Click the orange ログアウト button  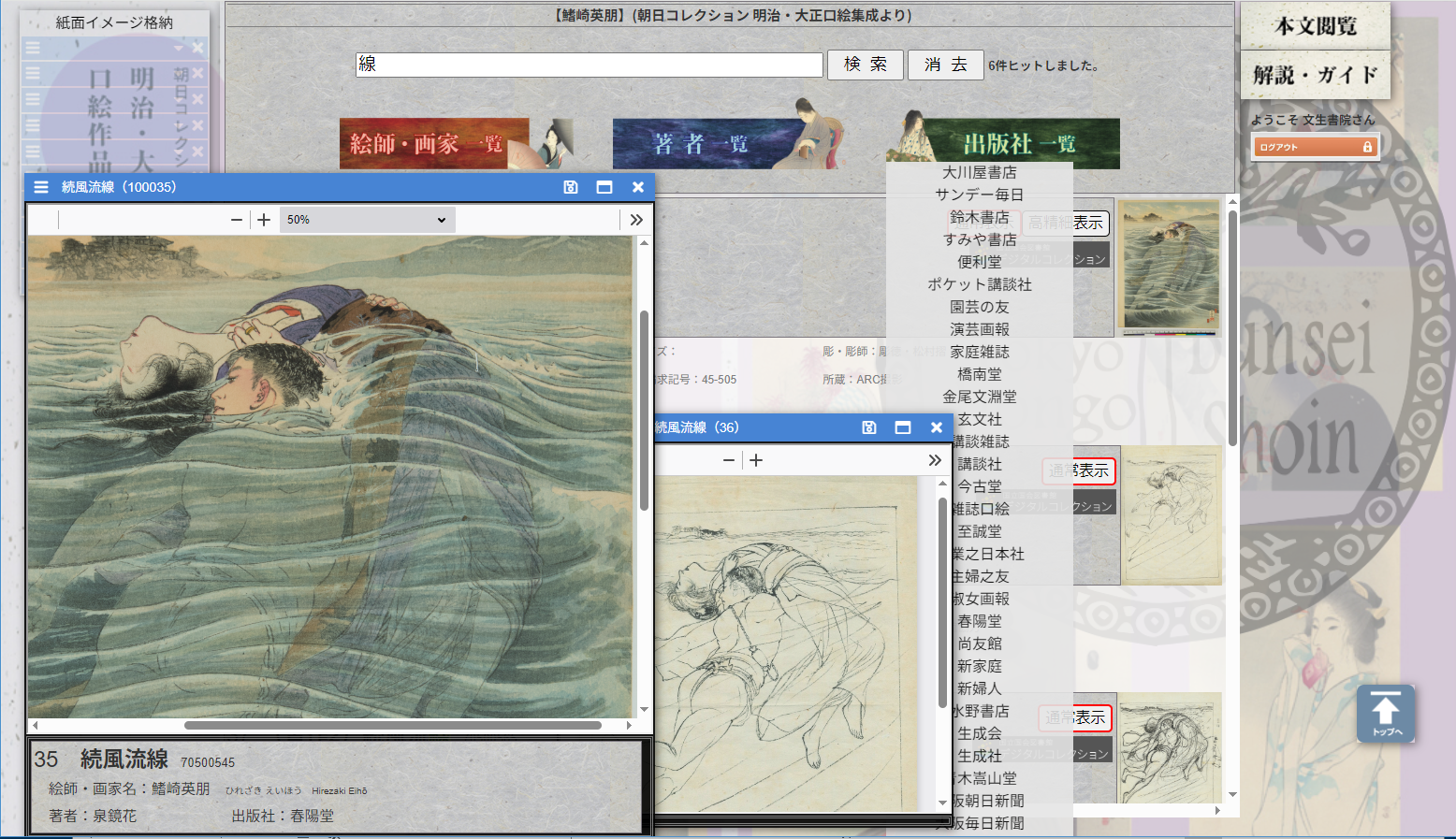(x=1315, y=147)
